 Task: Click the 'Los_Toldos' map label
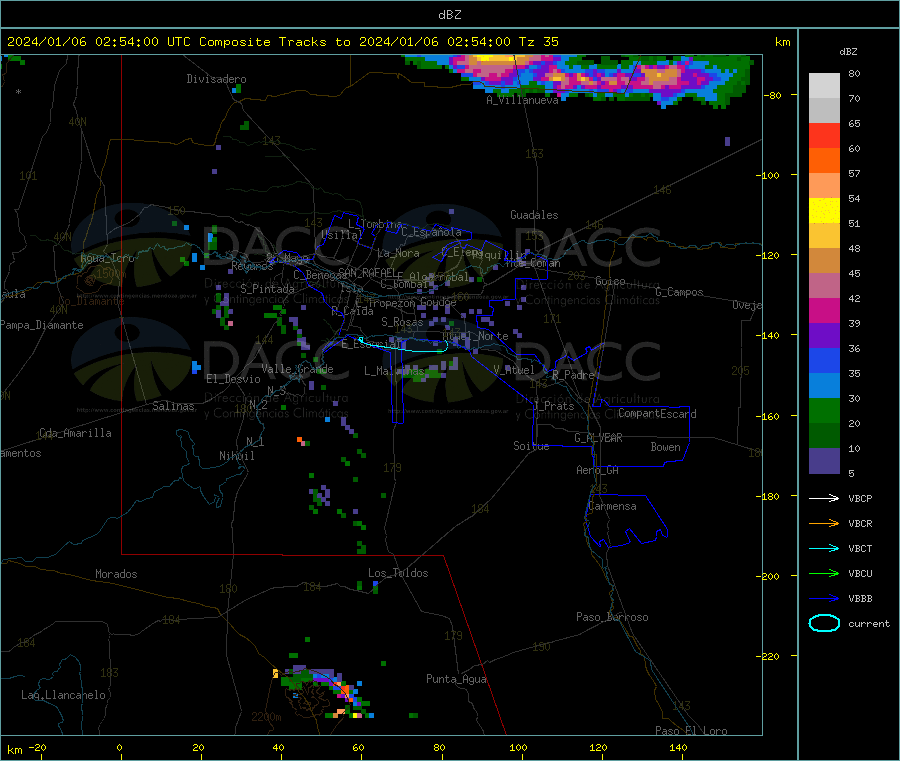pyautogui.click(x=398, y=573)
